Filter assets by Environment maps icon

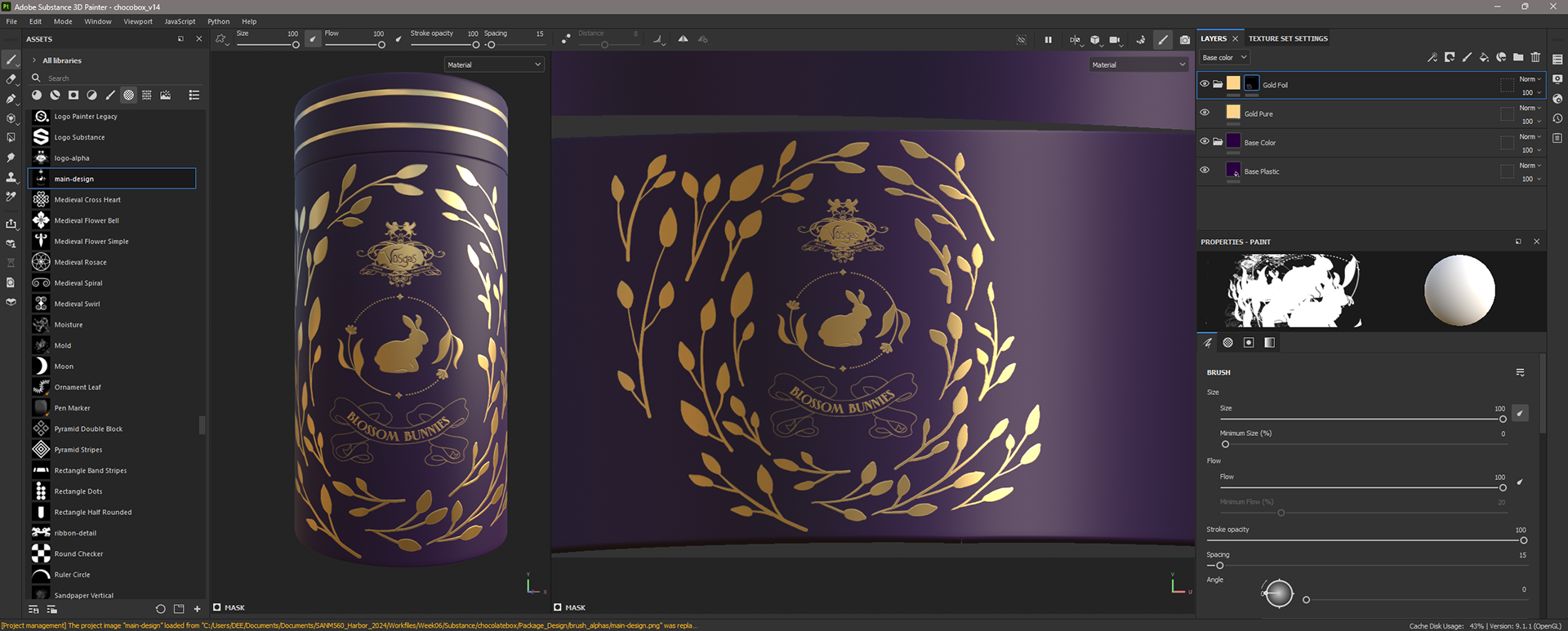click(x=166, y=96)
